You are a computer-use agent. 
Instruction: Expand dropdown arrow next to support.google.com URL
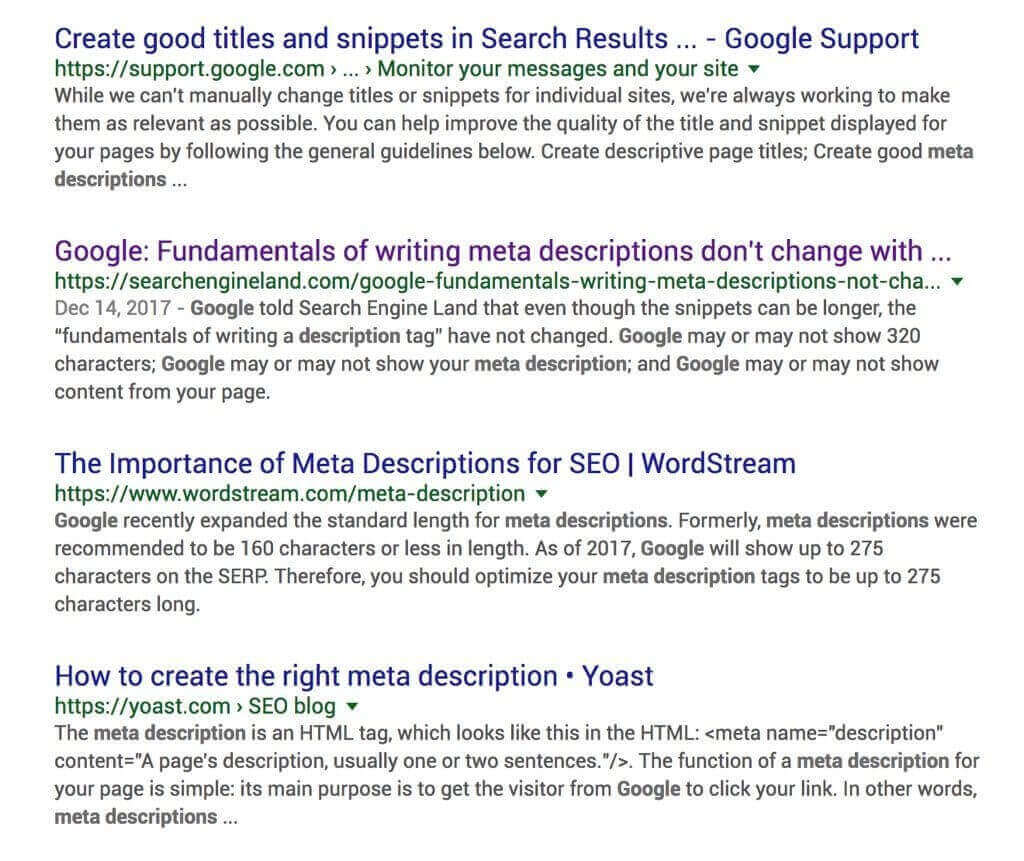pyautogui.click(x=754, y=69)
